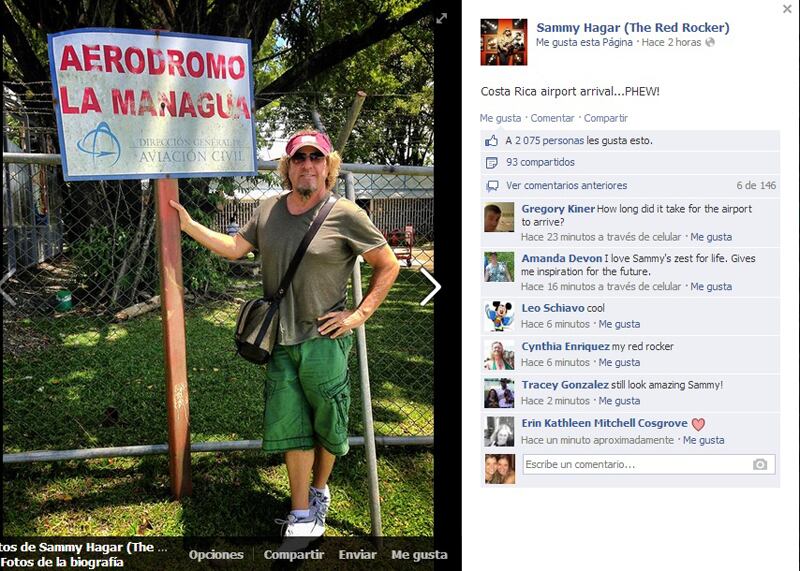Screen dimensions: 800x571
Task: Click the Escribe un comentario field
Action: click(x=649, y=464)
